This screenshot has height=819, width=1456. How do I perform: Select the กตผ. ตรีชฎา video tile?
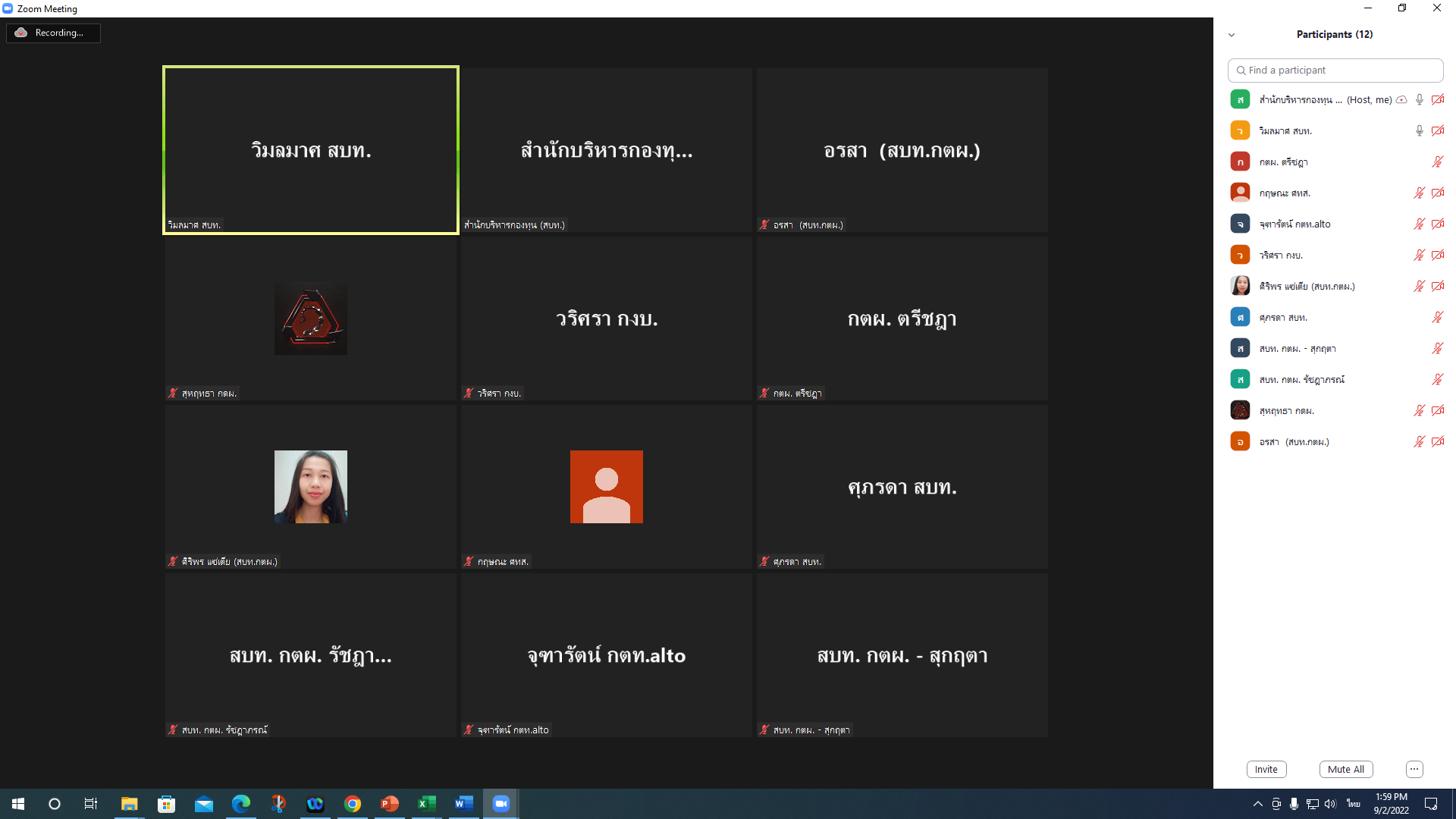pyautogui.click(x=902, y=318)
